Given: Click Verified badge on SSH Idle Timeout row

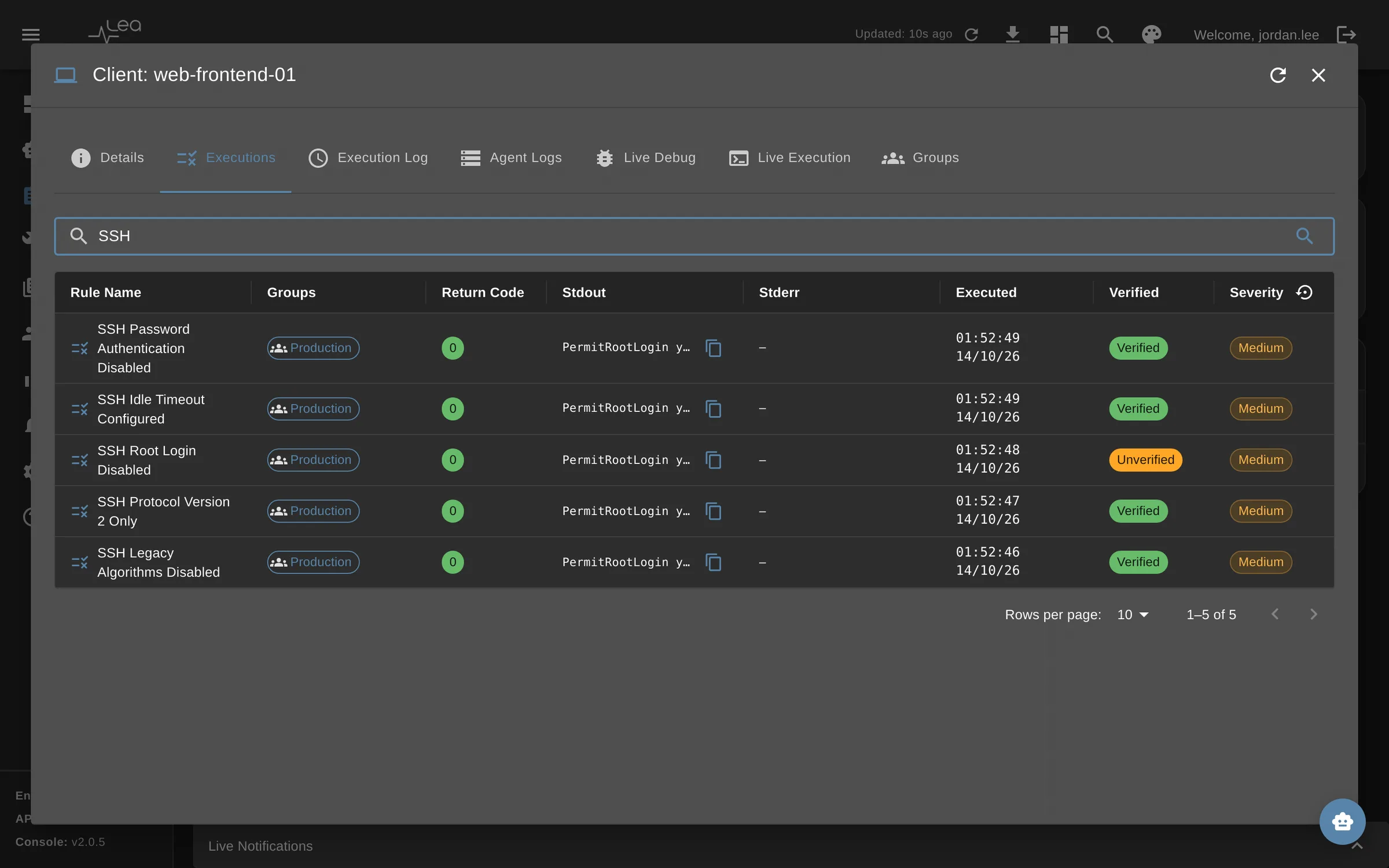Looking at the screenshot, I should click(x=1138, y=409).
